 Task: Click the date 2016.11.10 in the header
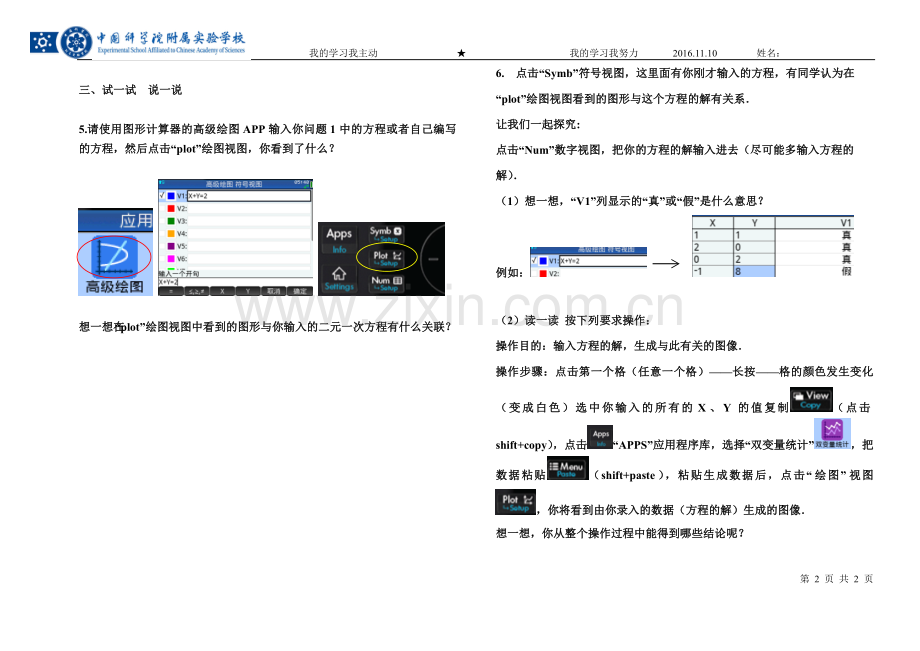(695, 53)
